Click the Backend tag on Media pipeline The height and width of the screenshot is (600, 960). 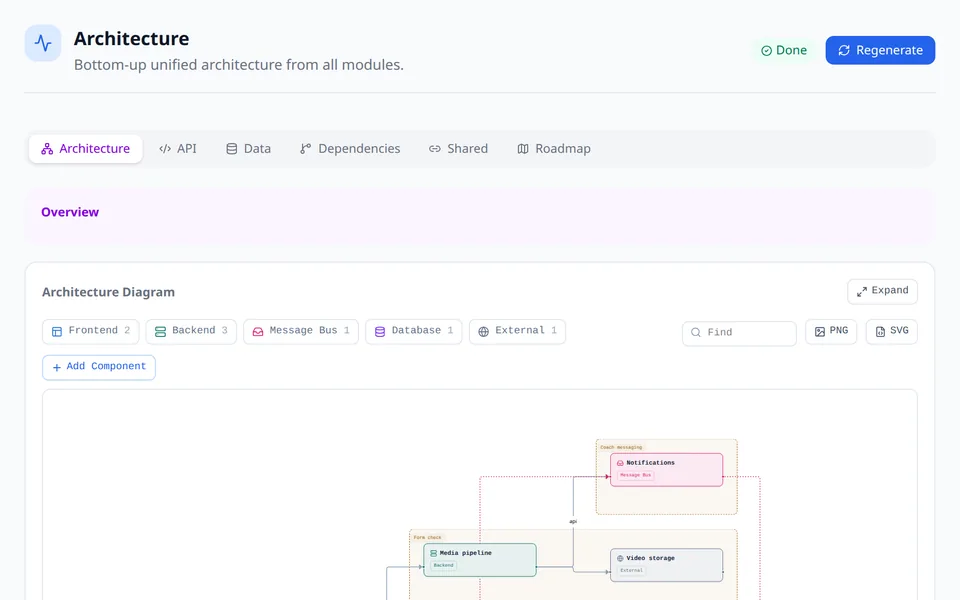[444, 565]
